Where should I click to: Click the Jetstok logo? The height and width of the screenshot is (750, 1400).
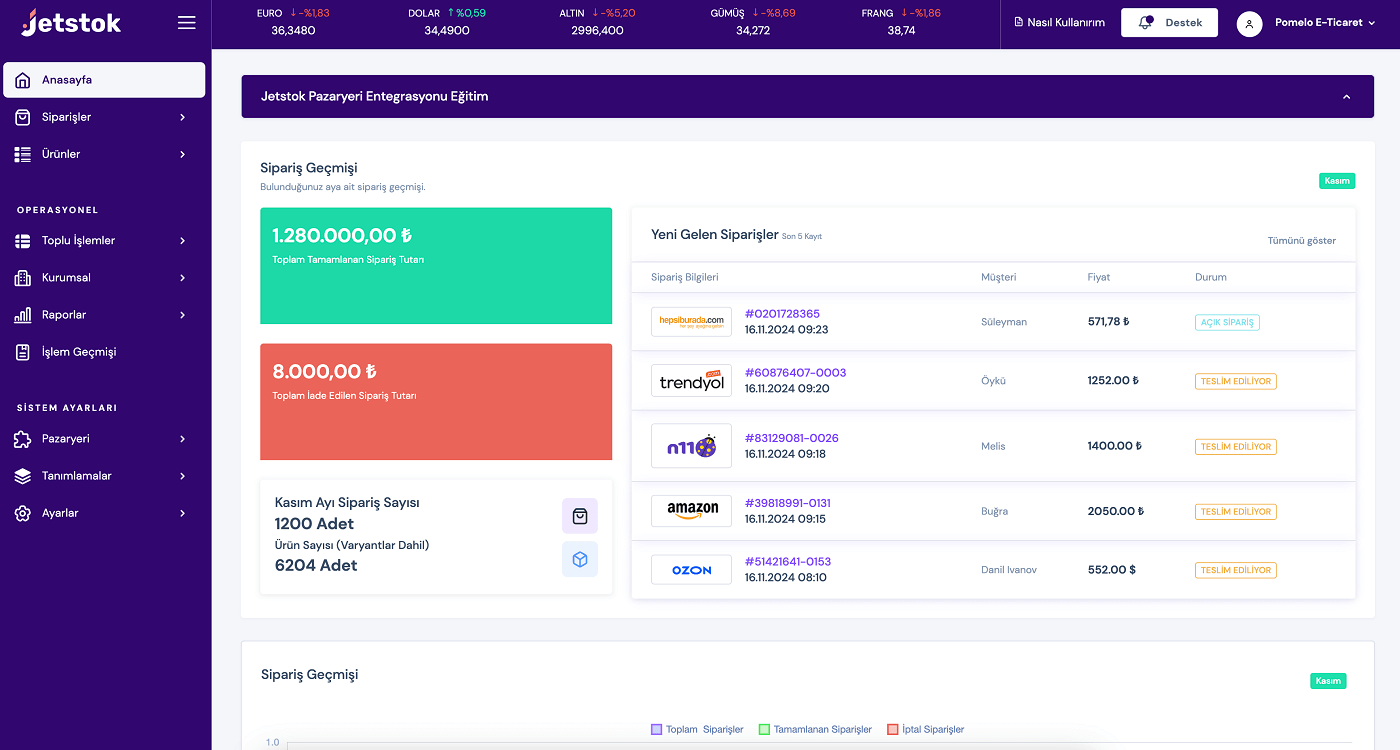click(x=71, y=22)
